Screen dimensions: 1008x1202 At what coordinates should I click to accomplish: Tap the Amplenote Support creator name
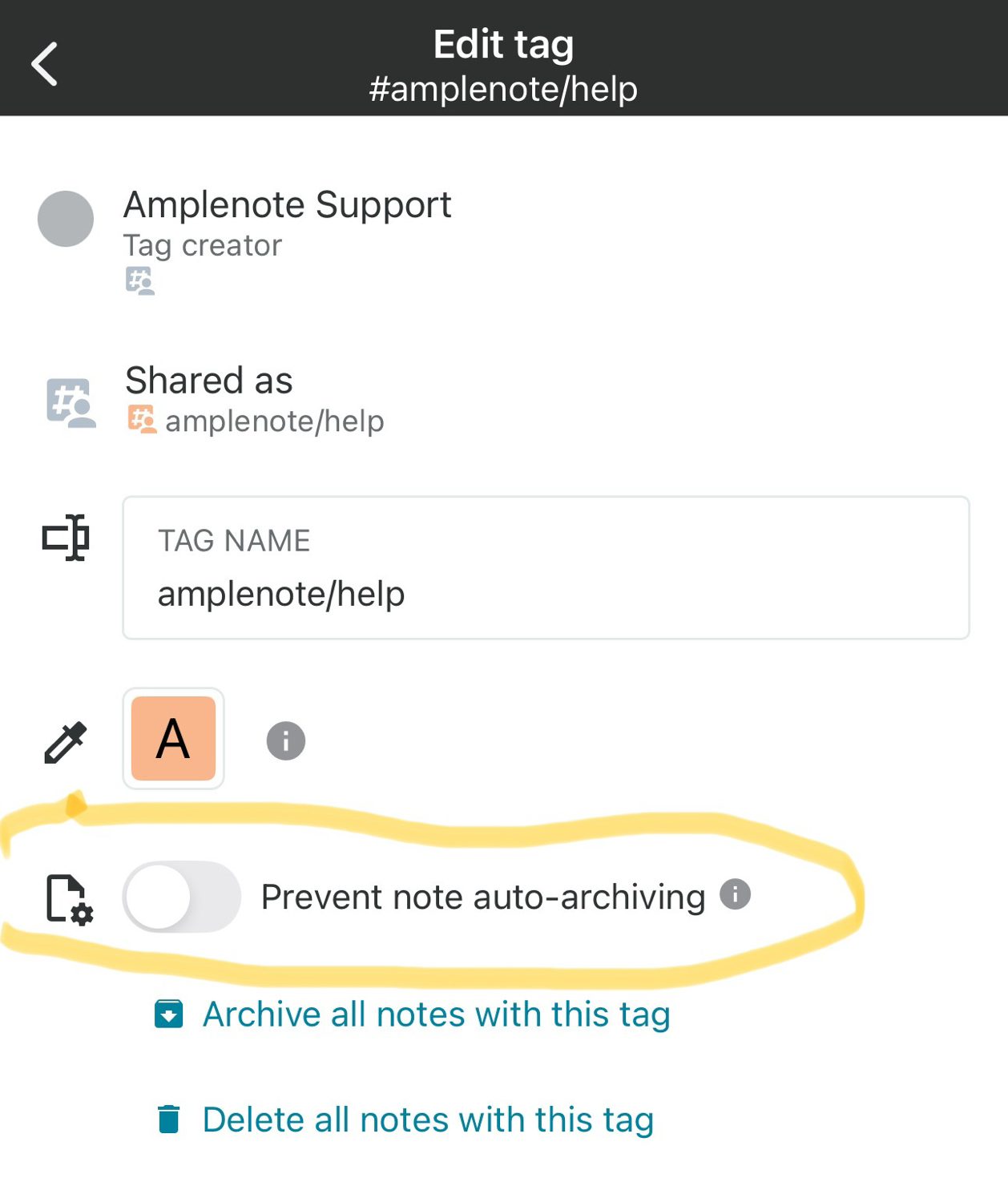click(x=288, y=204)
